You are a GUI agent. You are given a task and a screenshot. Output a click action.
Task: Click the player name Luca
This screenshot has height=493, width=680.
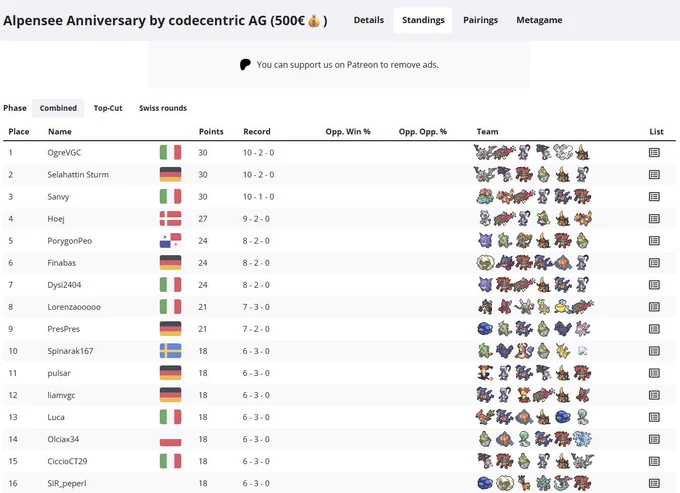click(x=56, y=417)
